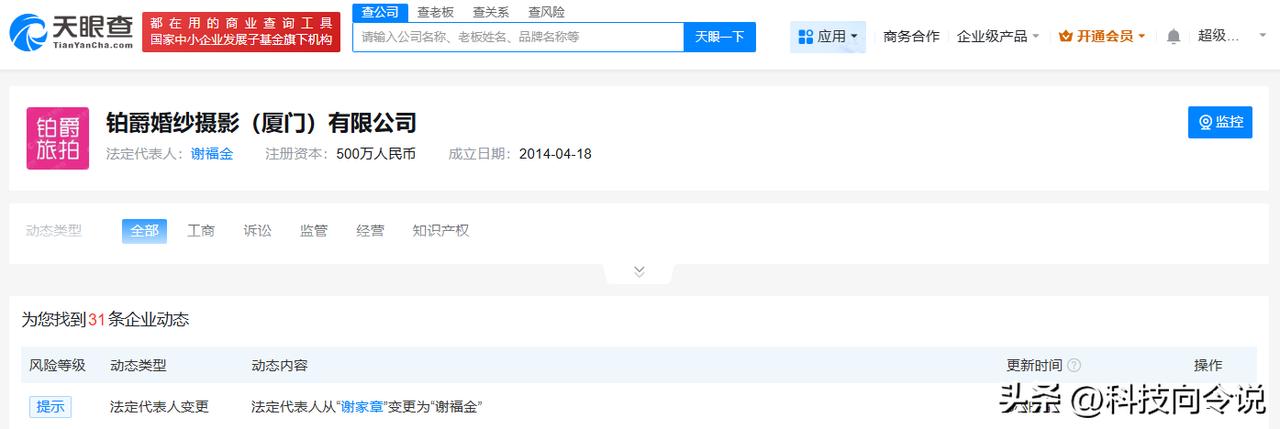Click the red promotional banner 都在用的商业查询工具

click(241, 33)
